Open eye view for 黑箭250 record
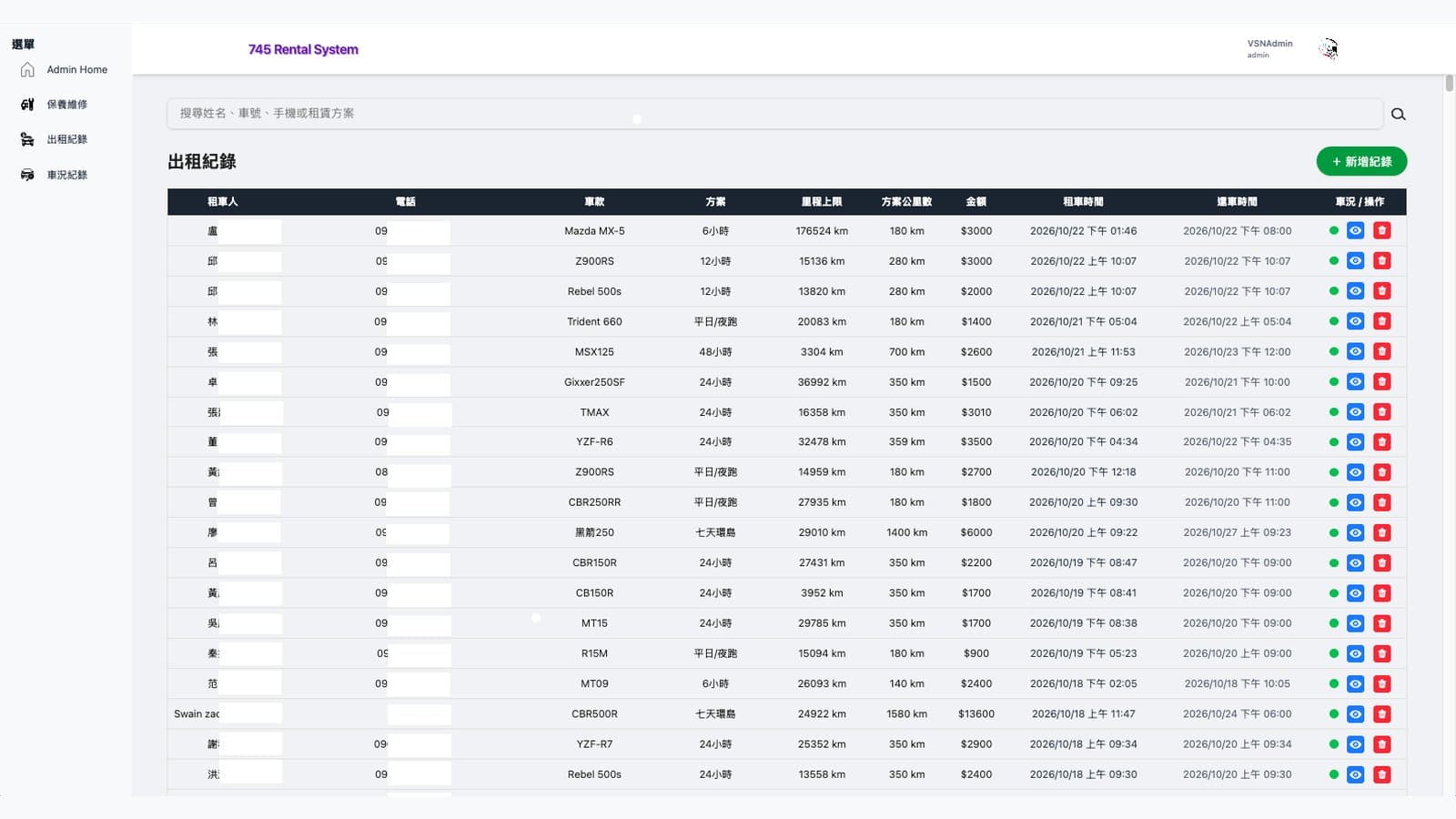The height and width of the screenshot is (819, 1456). click(1355, 532)
